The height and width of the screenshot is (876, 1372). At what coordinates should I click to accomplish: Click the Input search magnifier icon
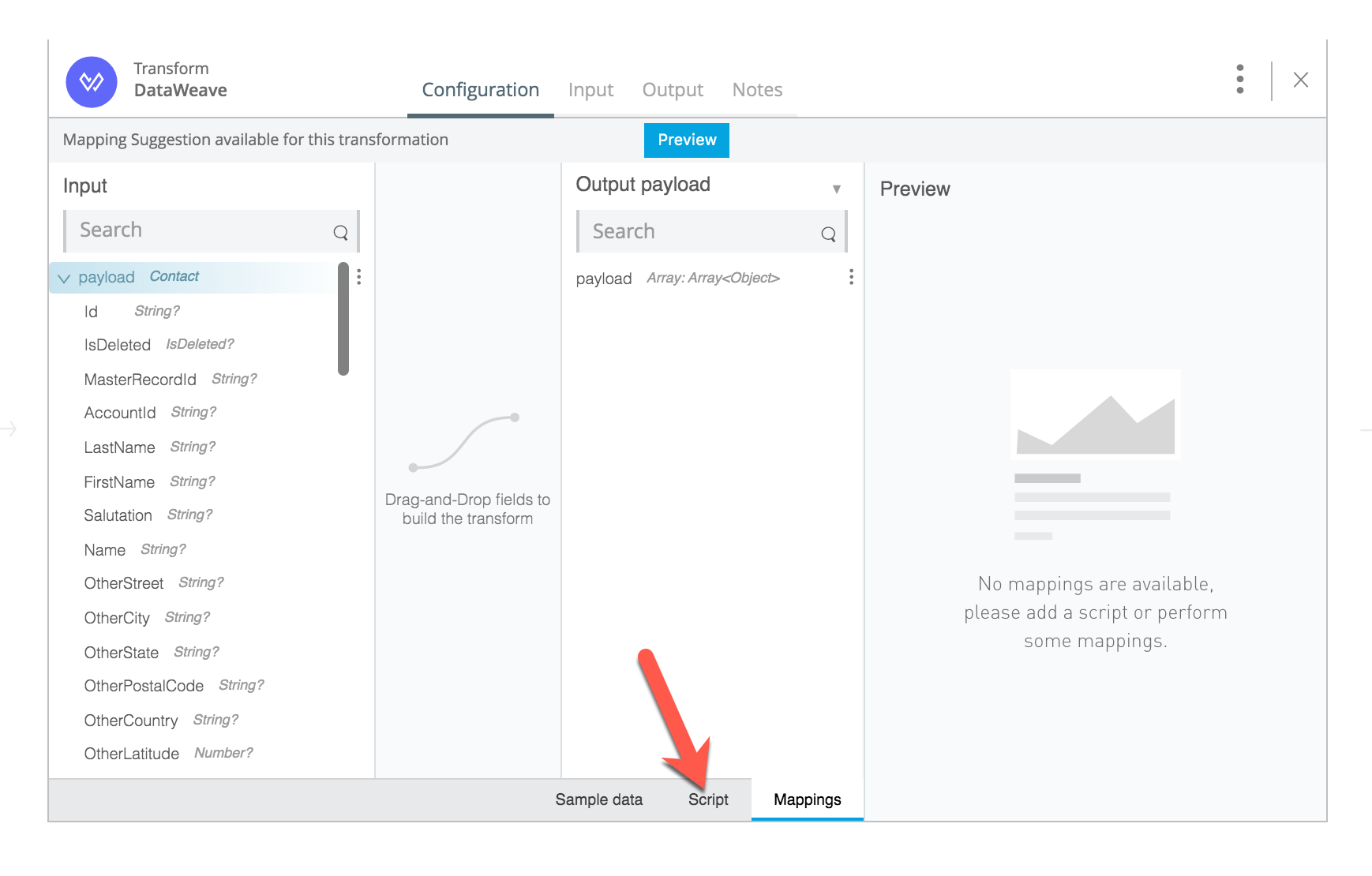pos(340,232)
